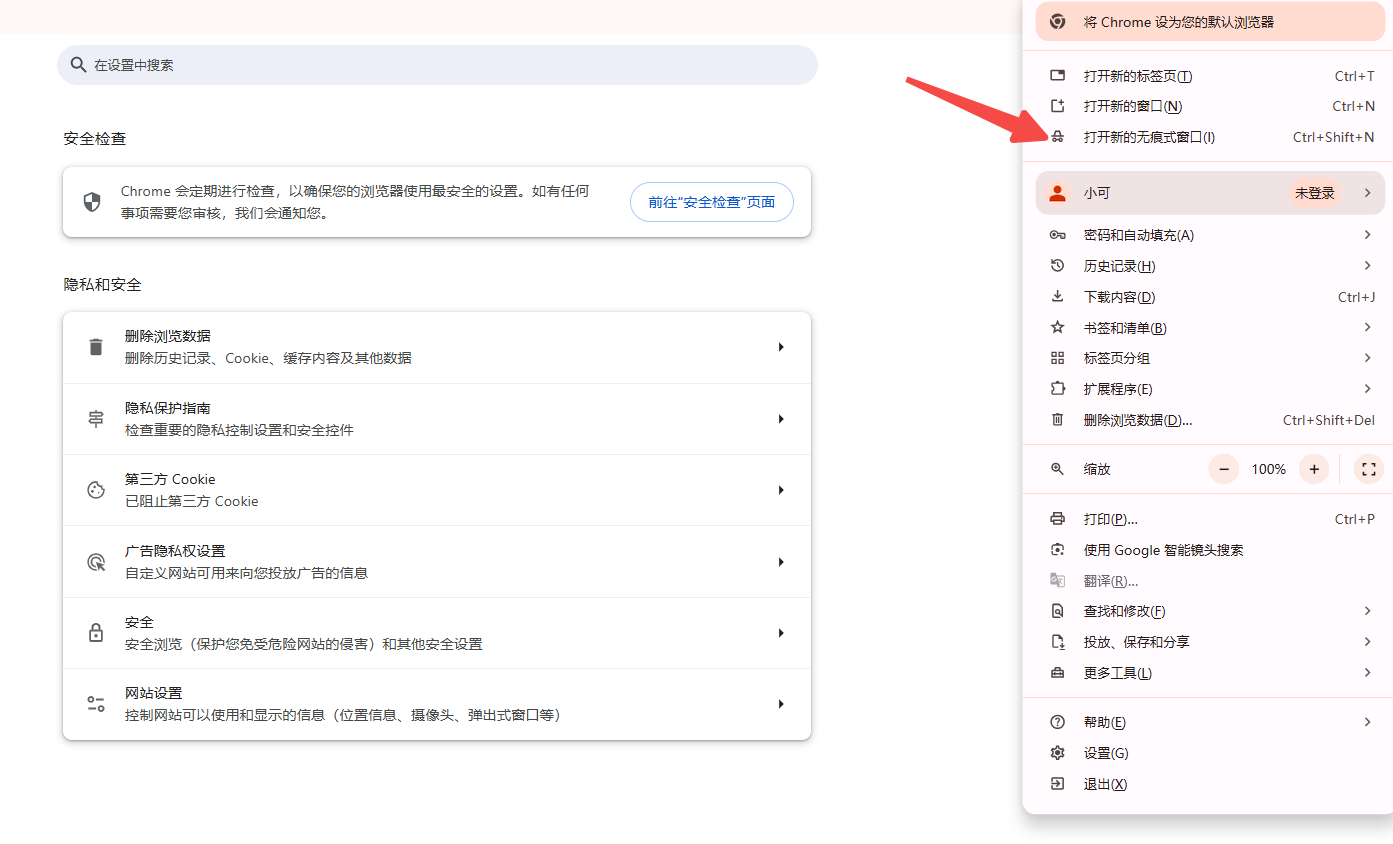
Task: Select 打开新的标签页(T) menu item
Action: [1208, 76]
